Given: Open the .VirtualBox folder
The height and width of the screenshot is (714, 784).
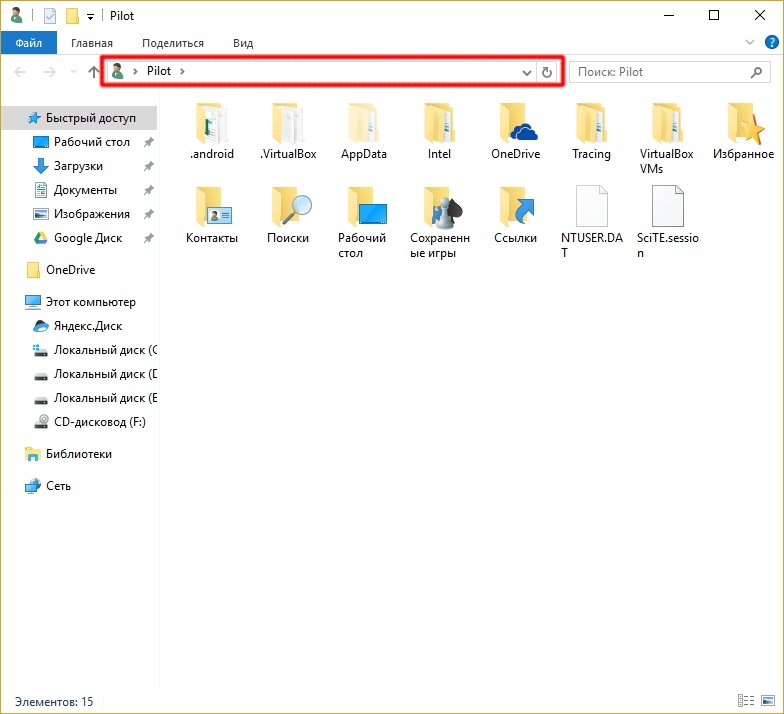Looking at the screenshot, I should click(x=288, y=131).
